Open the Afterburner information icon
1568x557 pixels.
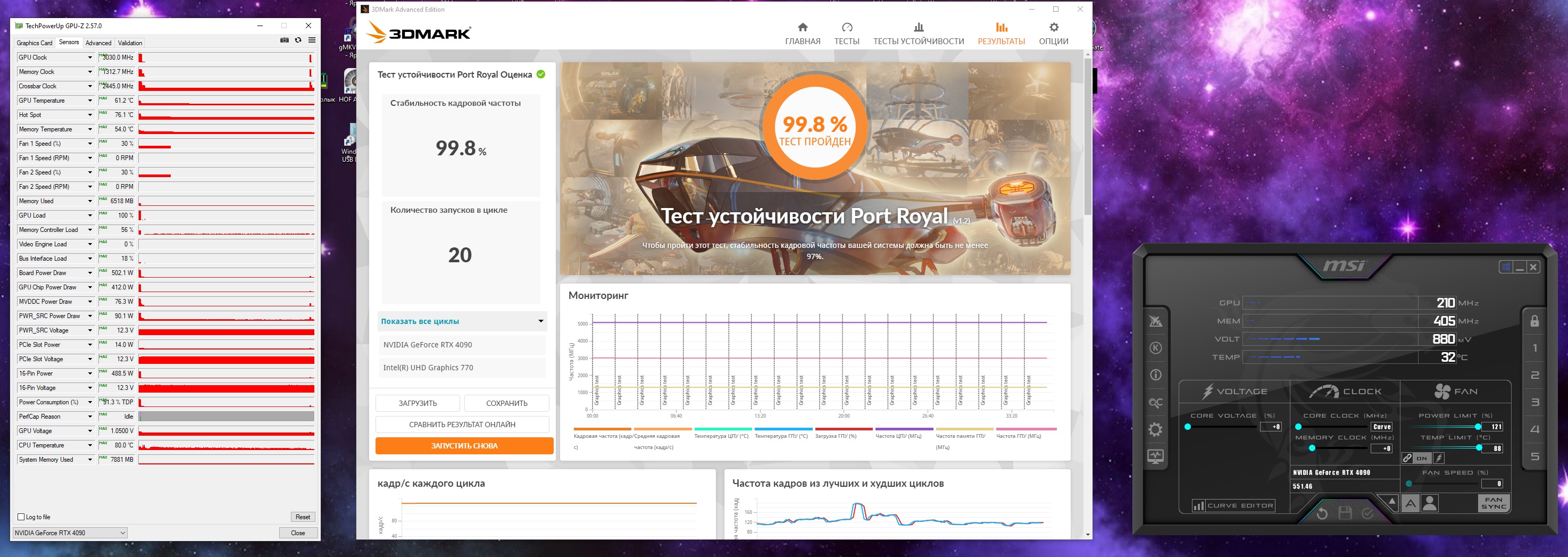tap(1155, 375)
